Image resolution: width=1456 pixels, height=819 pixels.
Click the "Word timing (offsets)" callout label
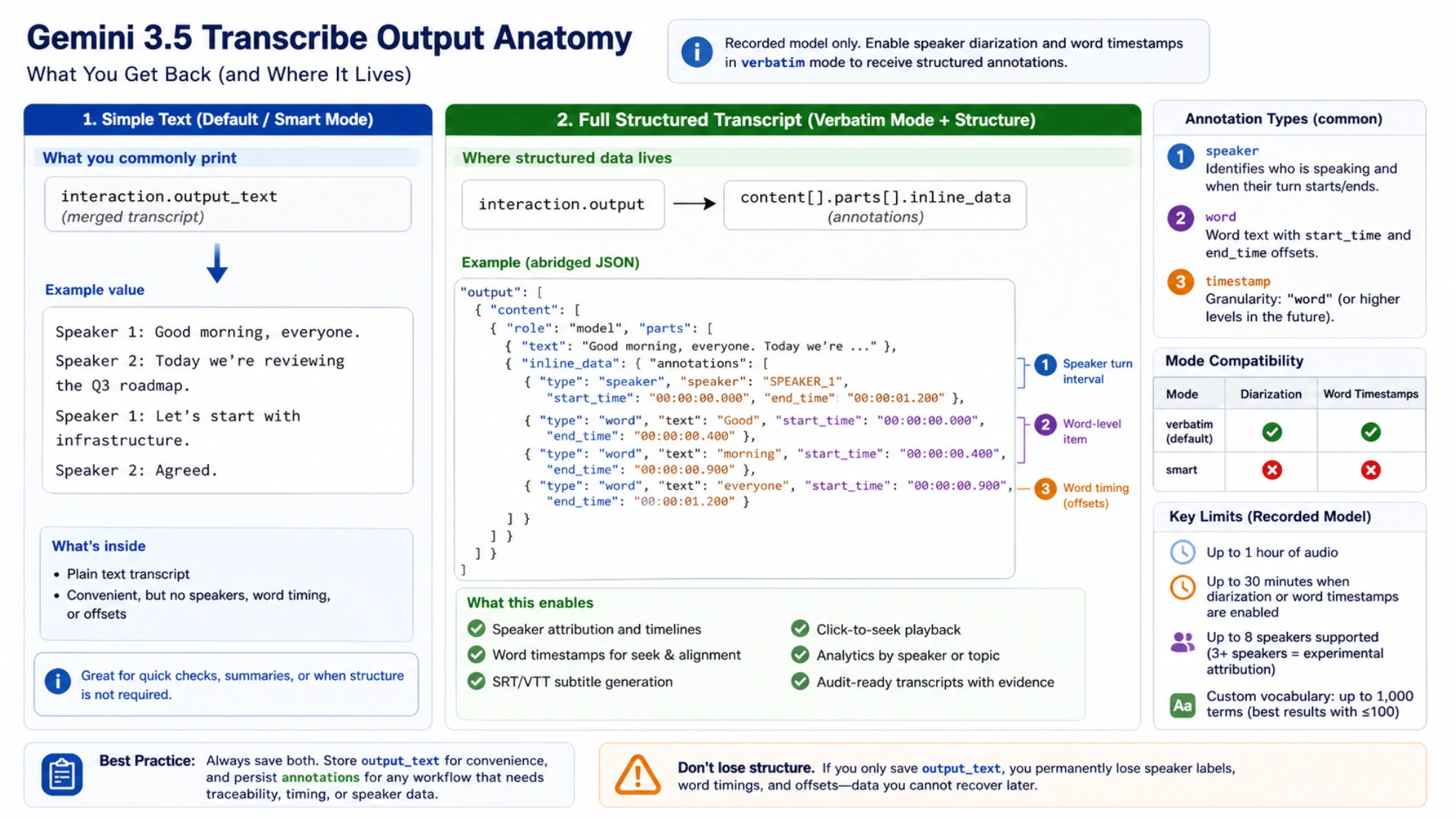pos(1096,496)
